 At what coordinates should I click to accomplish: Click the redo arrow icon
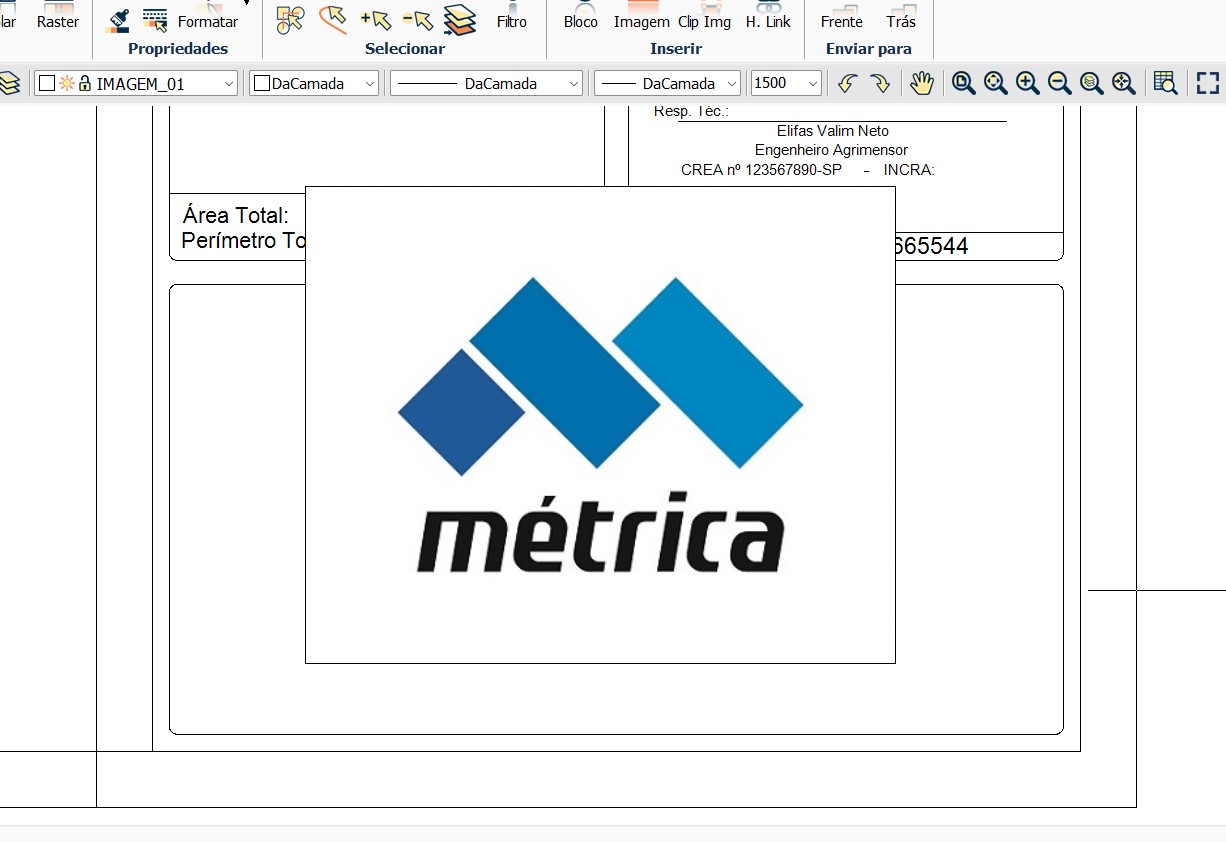(880, 84)
